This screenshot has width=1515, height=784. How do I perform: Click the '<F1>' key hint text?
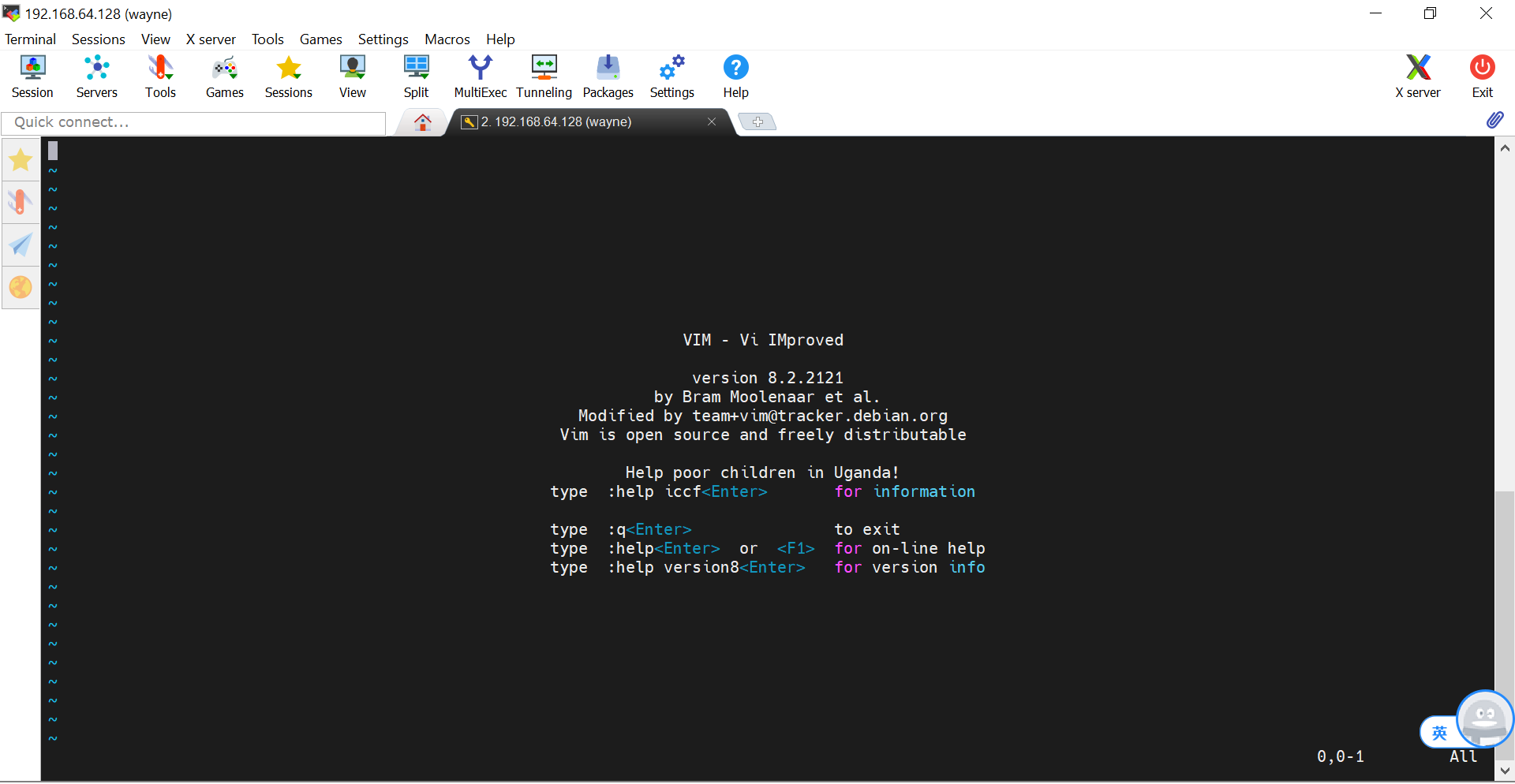click(795, 548)
